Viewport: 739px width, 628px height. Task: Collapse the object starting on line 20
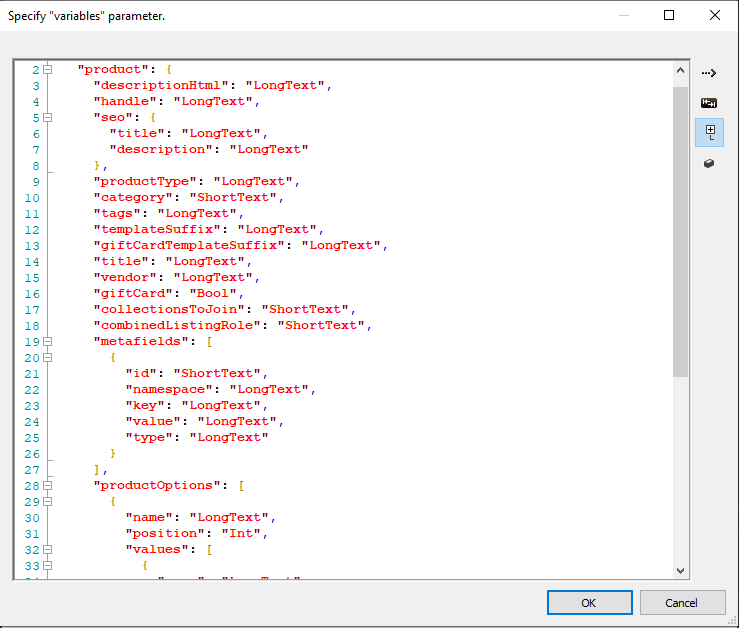coord(47,357)
